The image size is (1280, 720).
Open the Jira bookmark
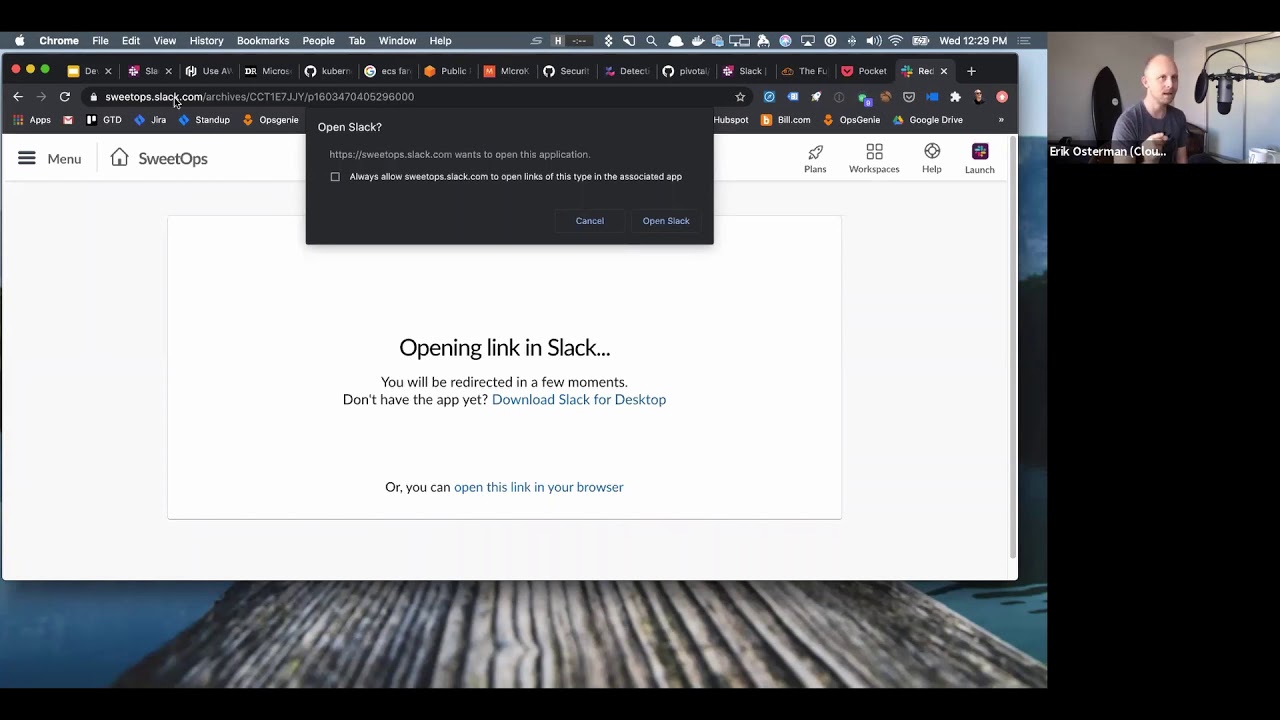[x=150, y=120]
